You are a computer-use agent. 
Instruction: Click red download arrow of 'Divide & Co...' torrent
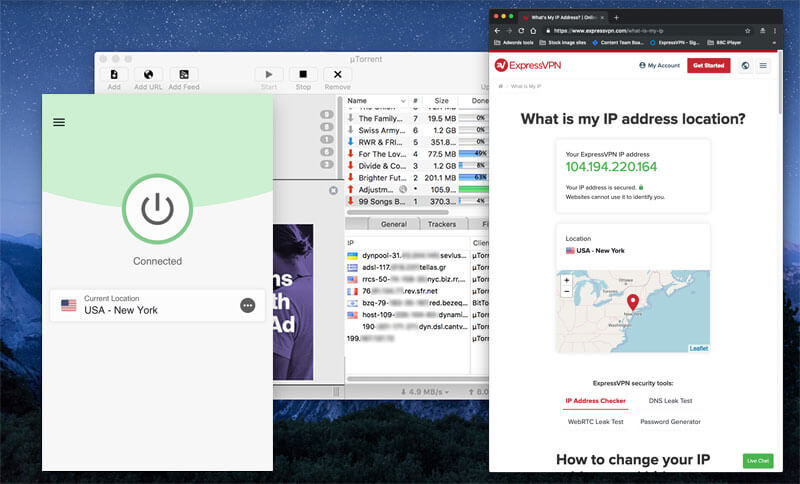tap(351, 166)
